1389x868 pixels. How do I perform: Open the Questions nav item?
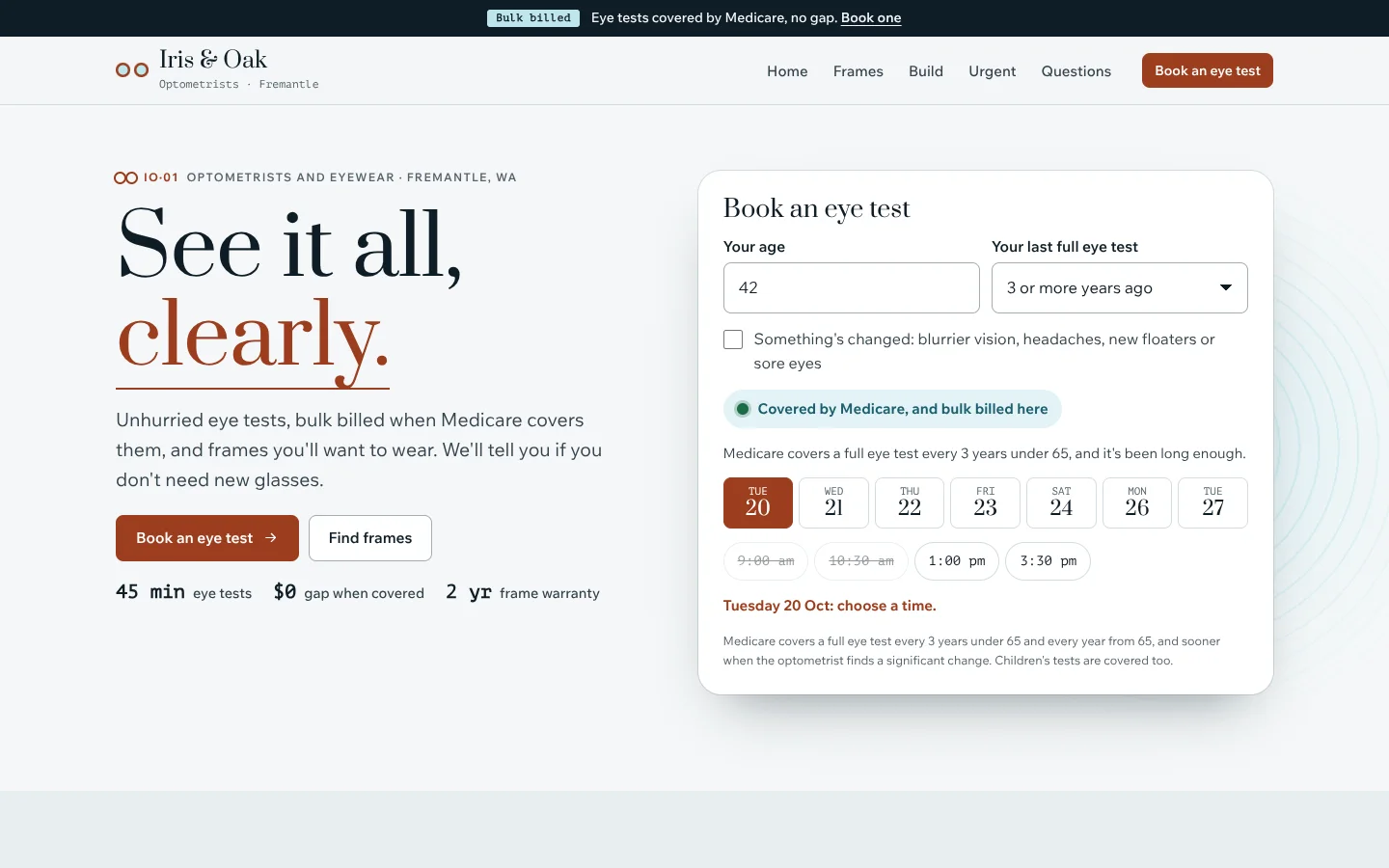point(1076,71)
